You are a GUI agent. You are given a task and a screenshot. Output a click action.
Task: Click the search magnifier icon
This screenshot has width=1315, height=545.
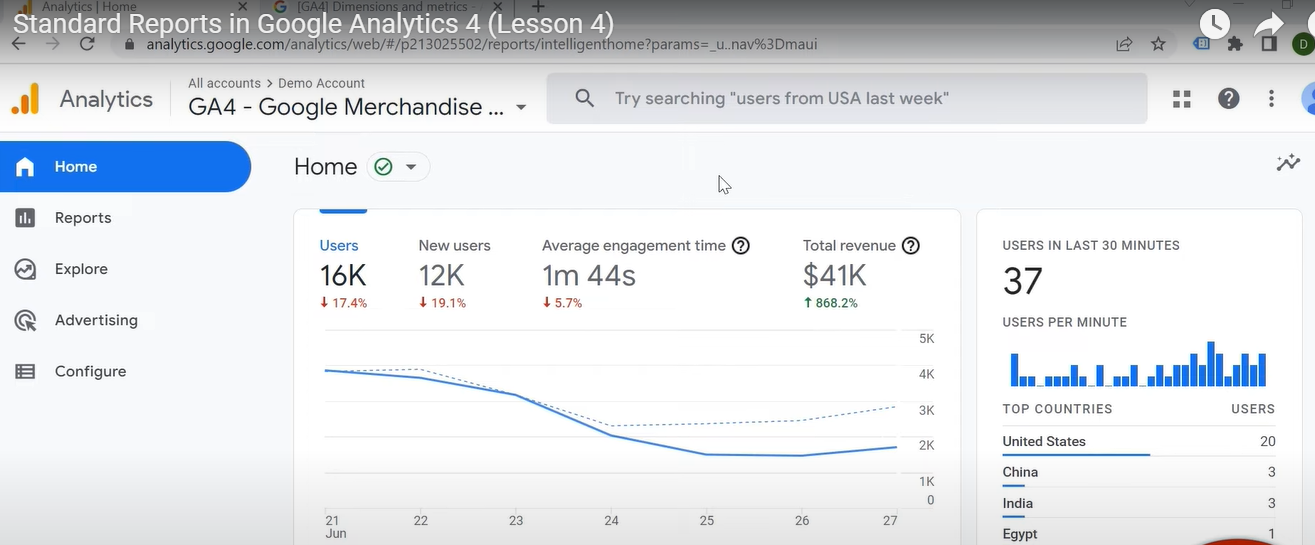[585, 98]
